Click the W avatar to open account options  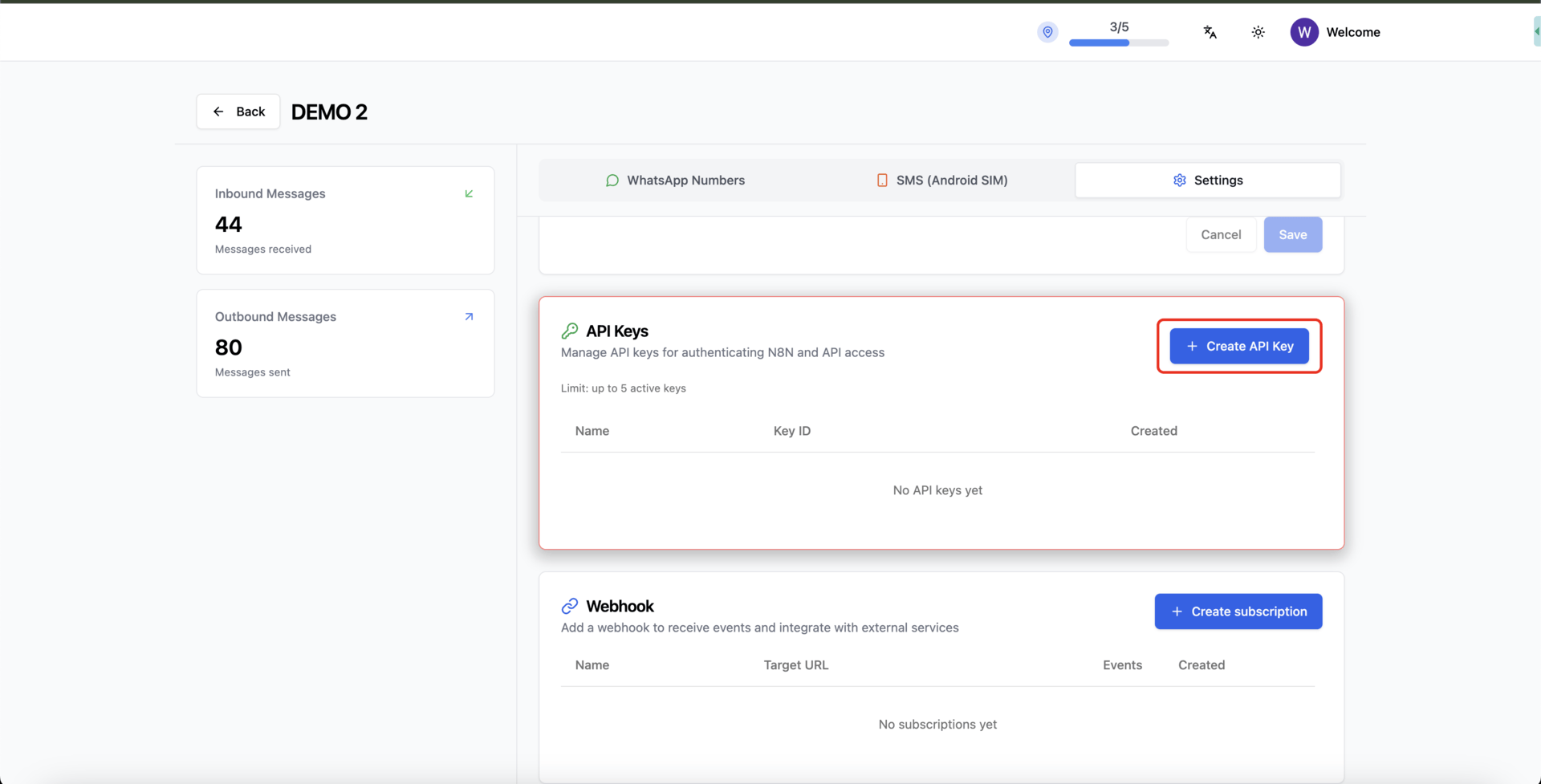point(1304,32)
